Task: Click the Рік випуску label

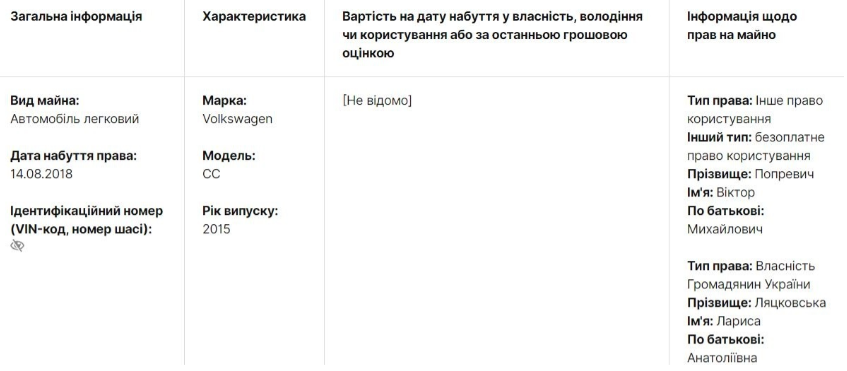Action: [240, 211]
